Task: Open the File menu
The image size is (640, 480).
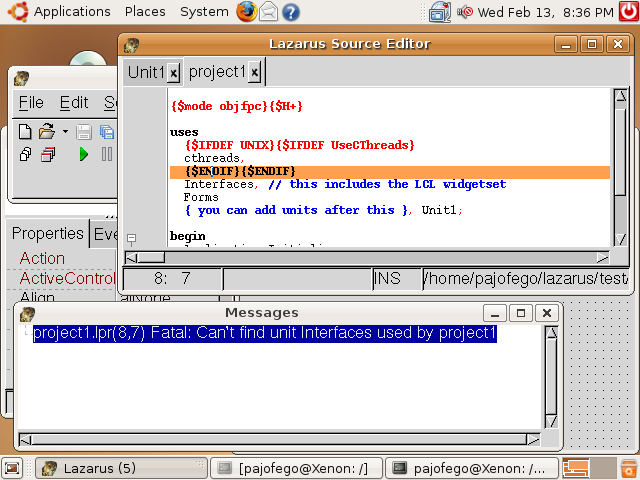Action: click(31, 103)
